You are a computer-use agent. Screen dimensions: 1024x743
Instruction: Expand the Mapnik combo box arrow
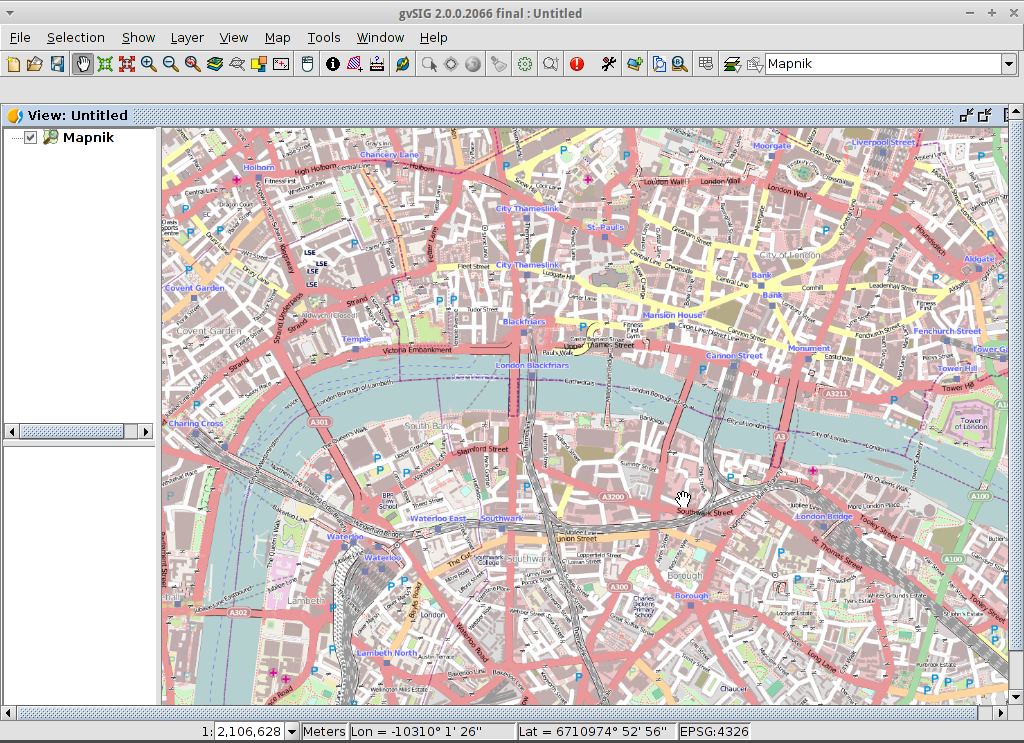1009,64
